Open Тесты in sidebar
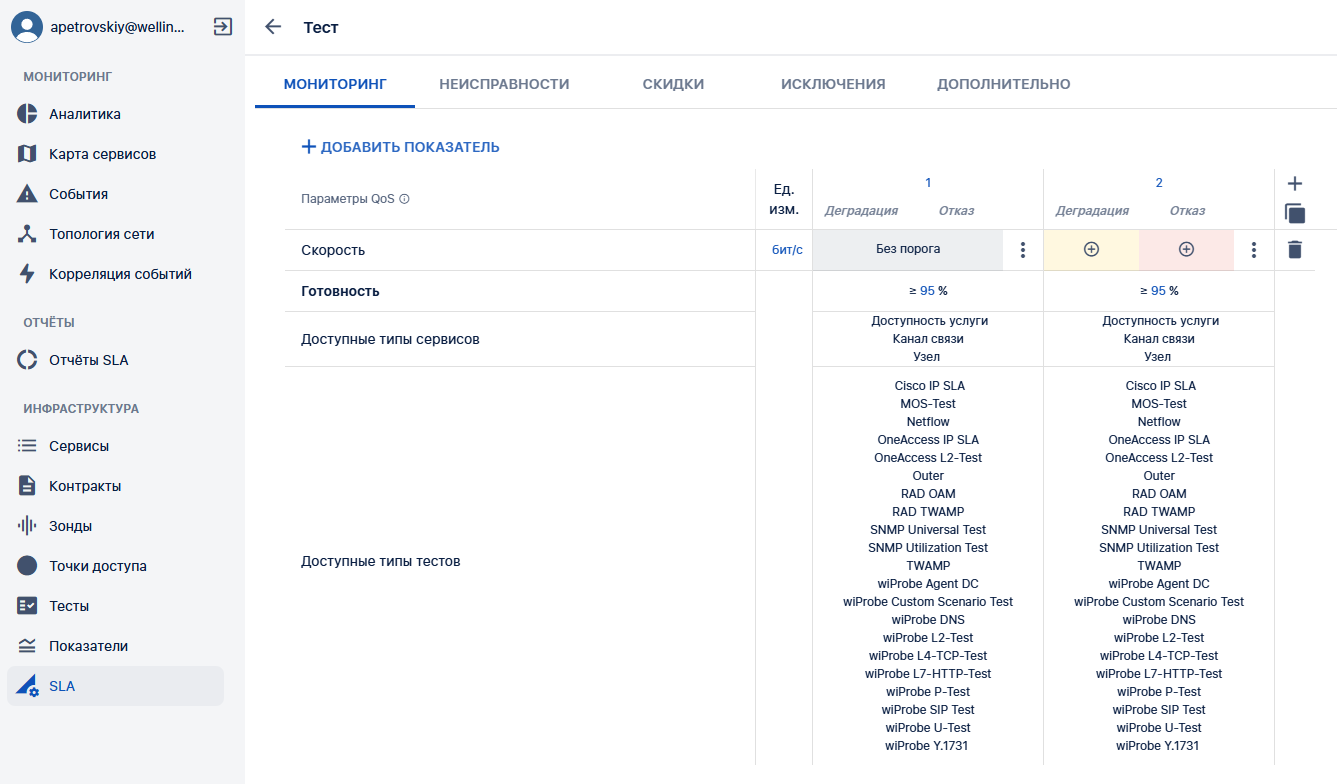1337x784 pixels. point(115,606)
